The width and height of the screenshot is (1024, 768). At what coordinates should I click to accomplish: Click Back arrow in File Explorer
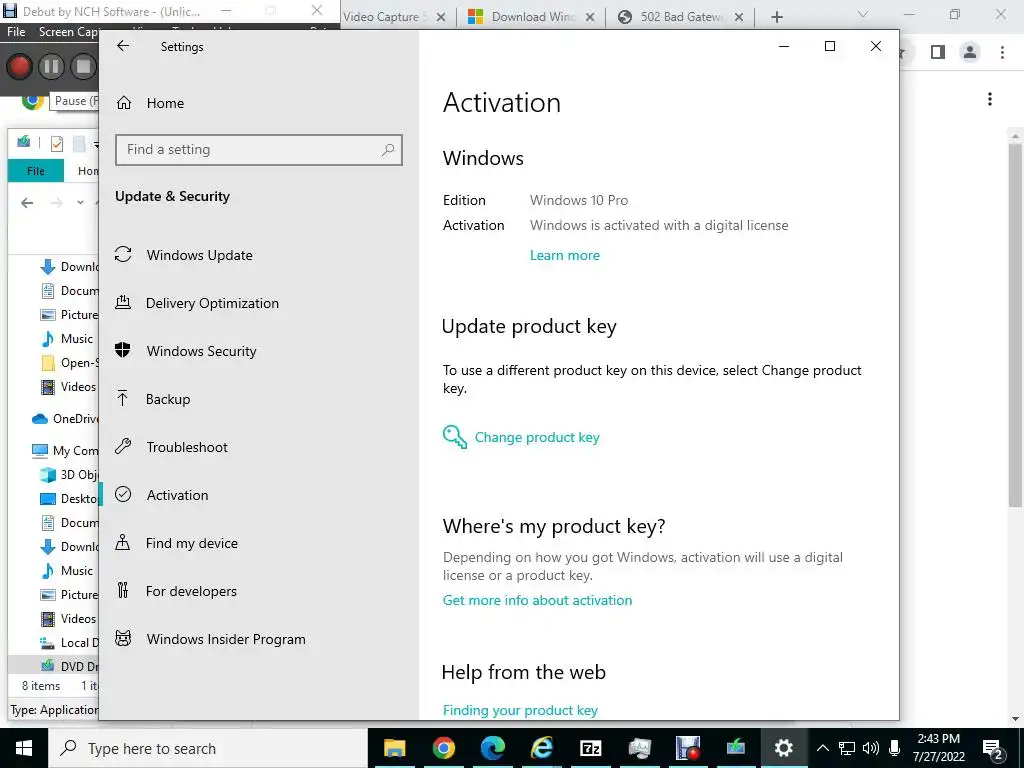click(27, 203)
